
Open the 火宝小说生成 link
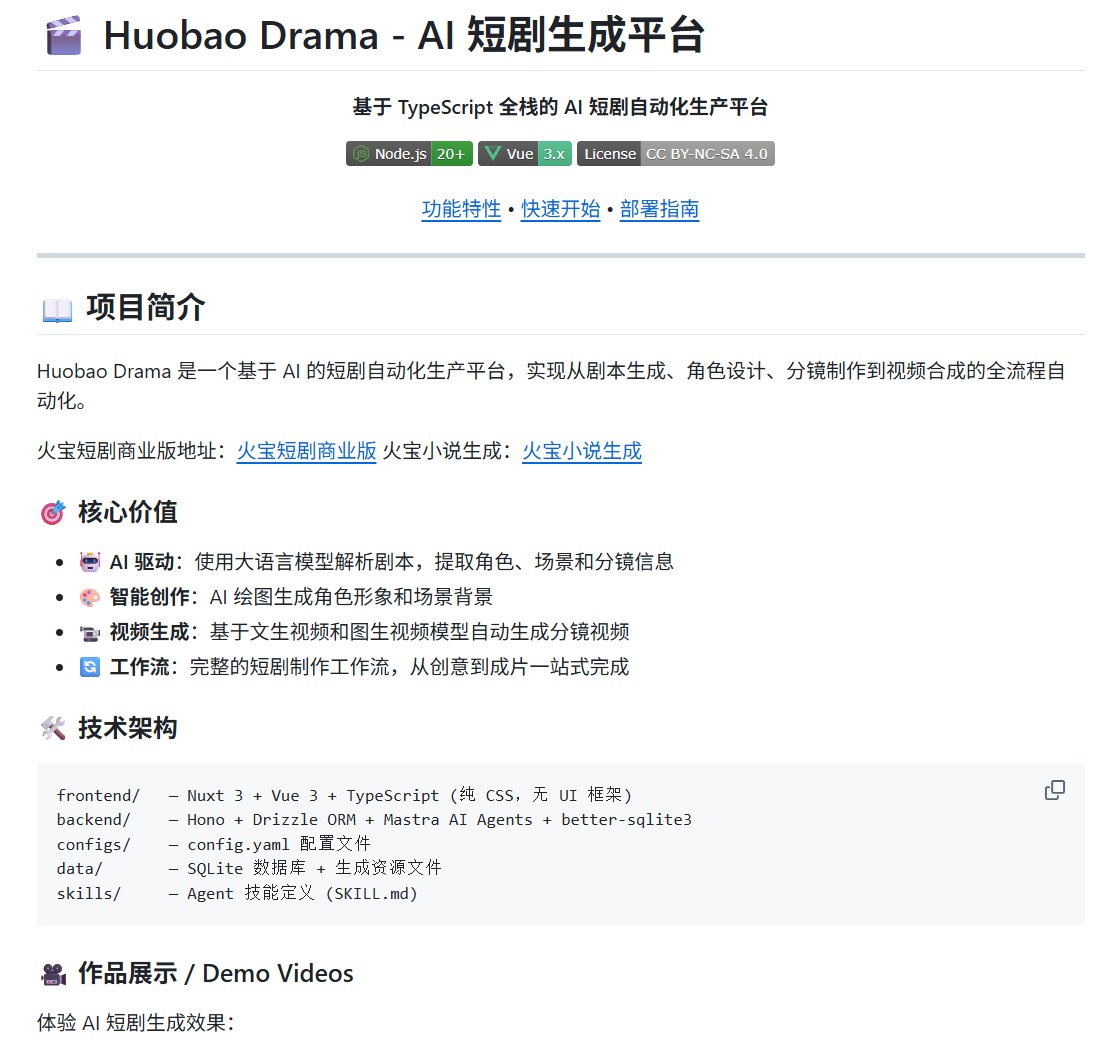[x=582, y=451]
